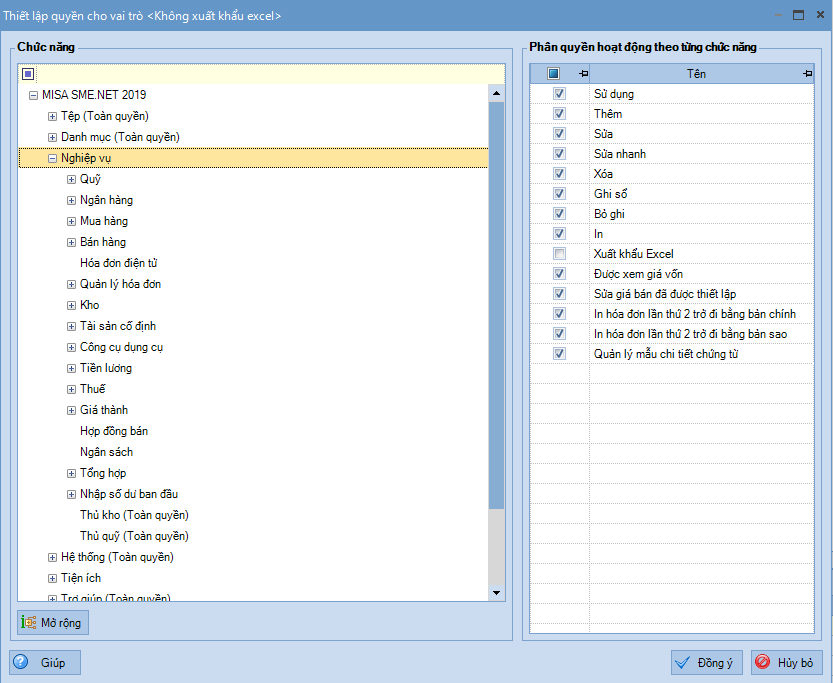Collapse the Nghiệp vụ node

coord(52,158)
